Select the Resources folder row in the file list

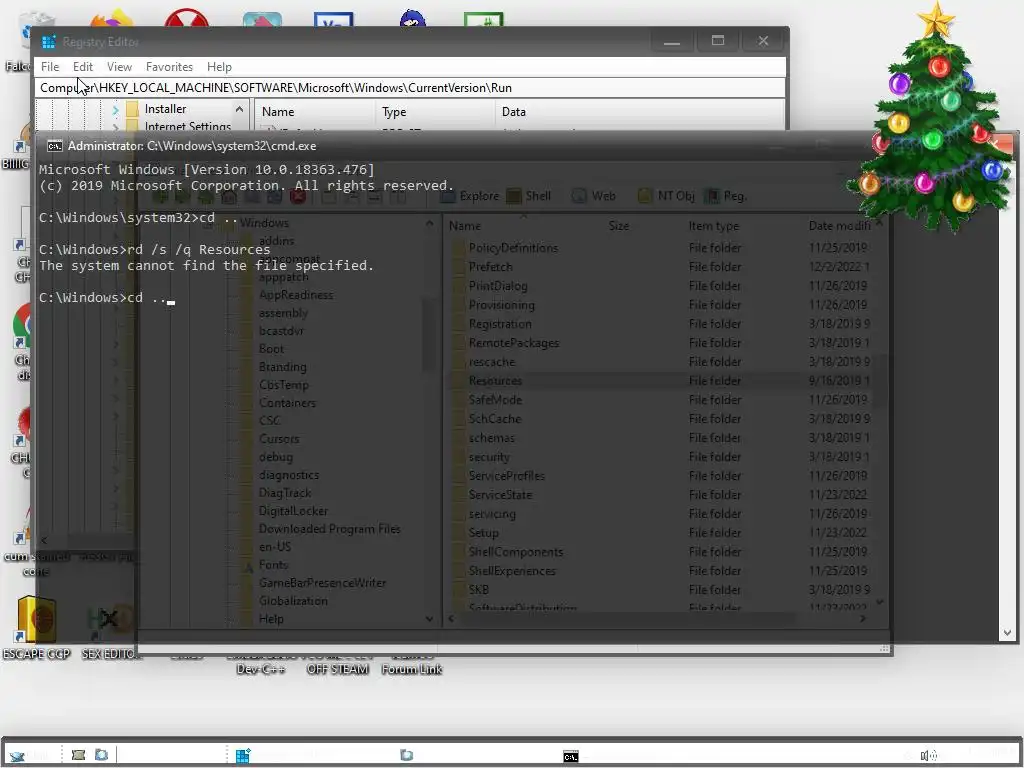point(660,381)
